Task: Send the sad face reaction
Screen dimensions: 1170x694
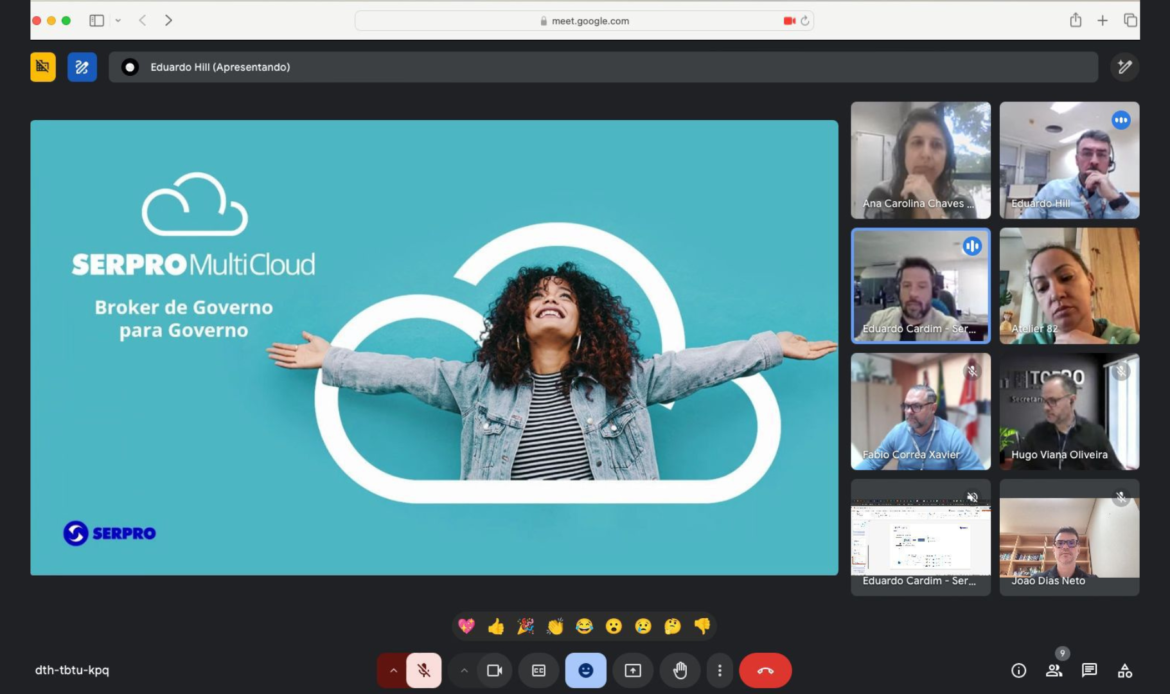Action: pos(643,626)
